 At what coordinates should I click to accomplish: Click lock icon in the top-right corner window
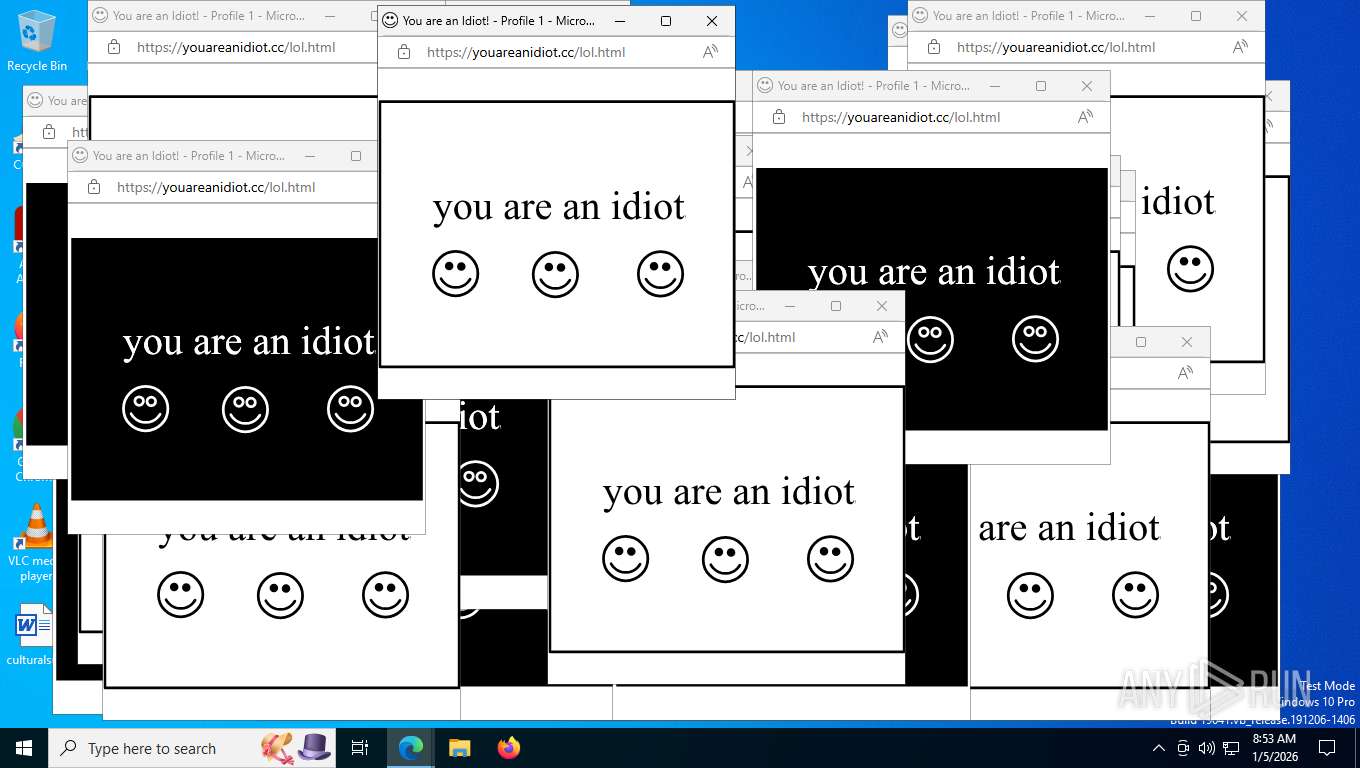[x=934, y=47]
